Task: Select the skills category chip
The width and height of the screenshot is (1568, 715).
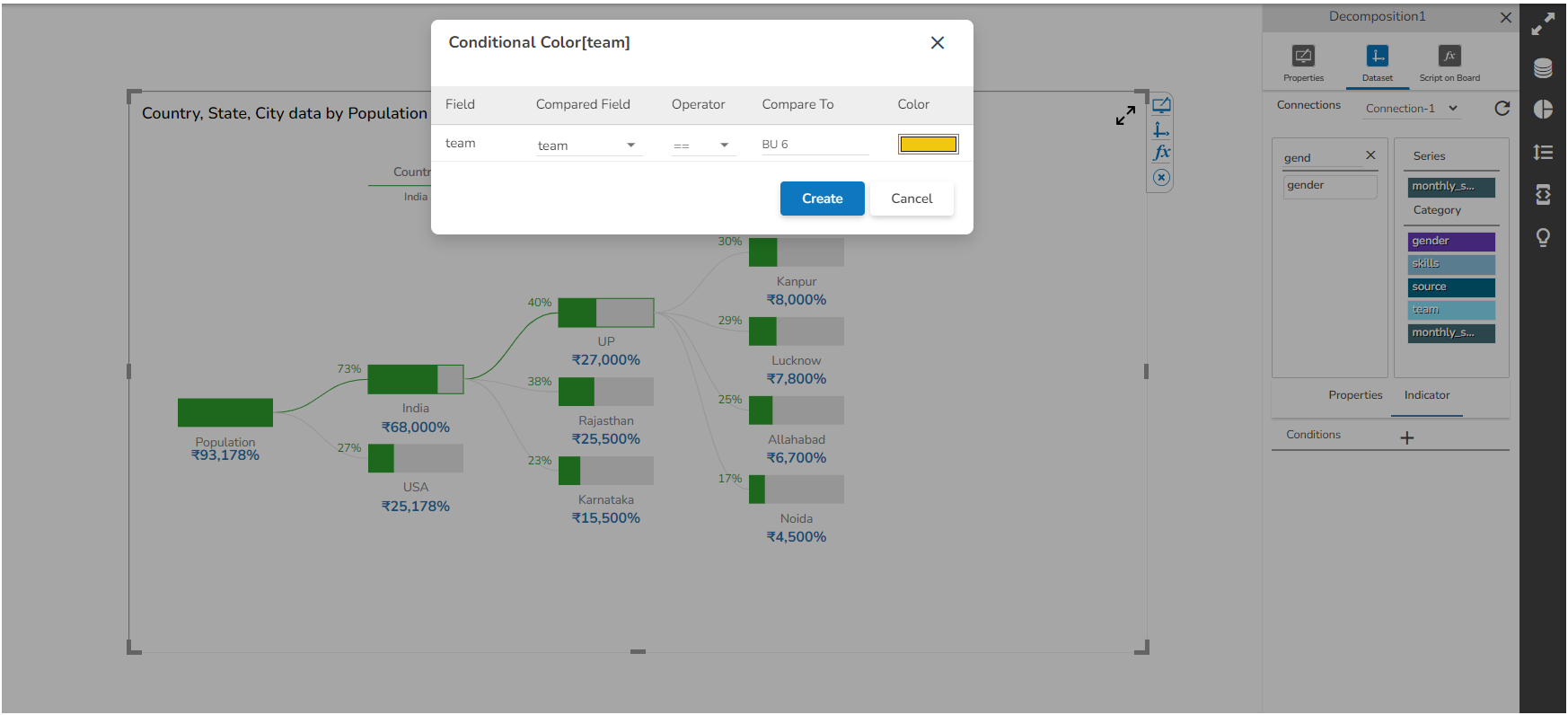Action: point(1451,264)
